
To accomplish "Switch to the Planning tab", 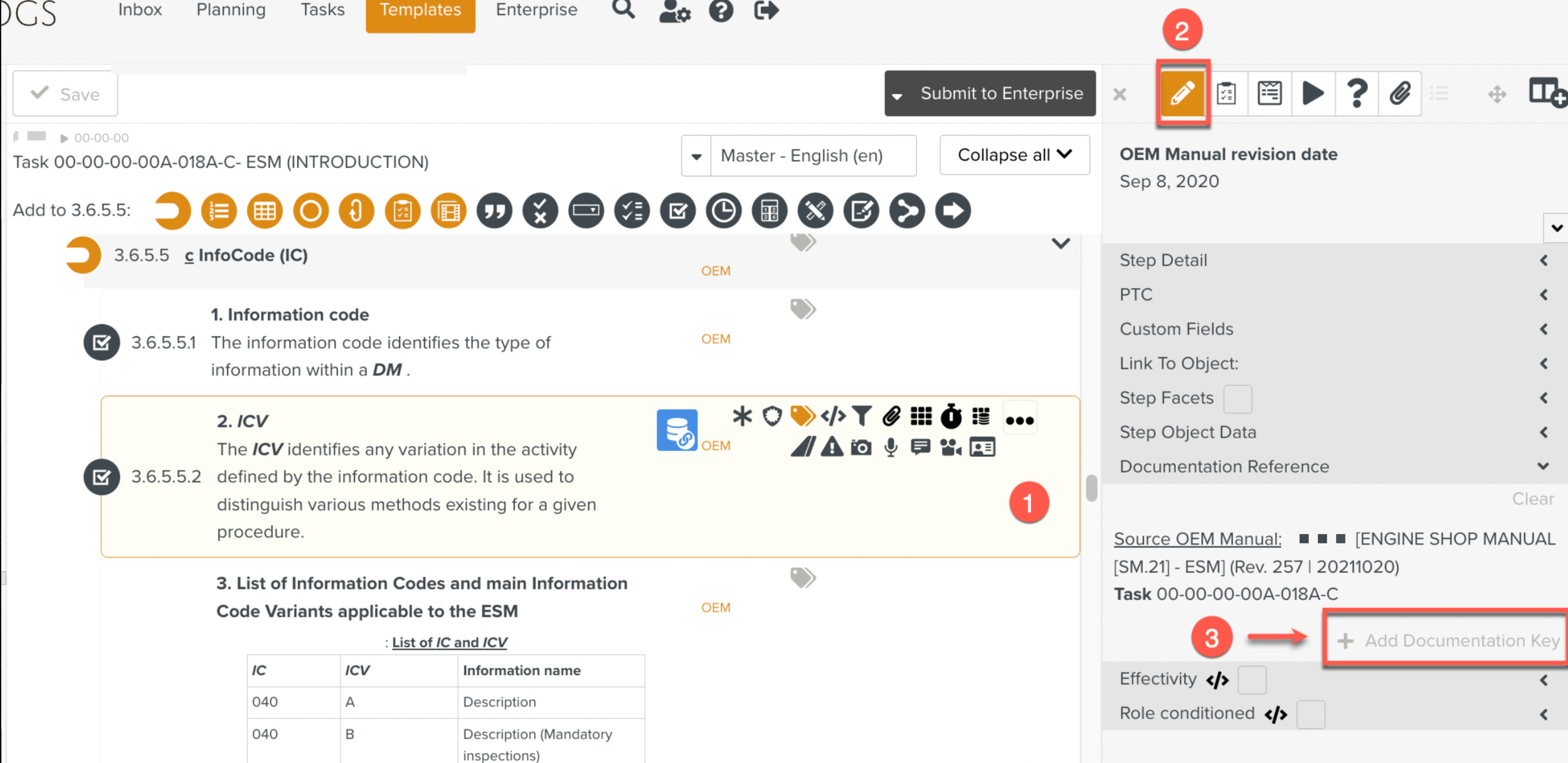I will tap(231, 10).
